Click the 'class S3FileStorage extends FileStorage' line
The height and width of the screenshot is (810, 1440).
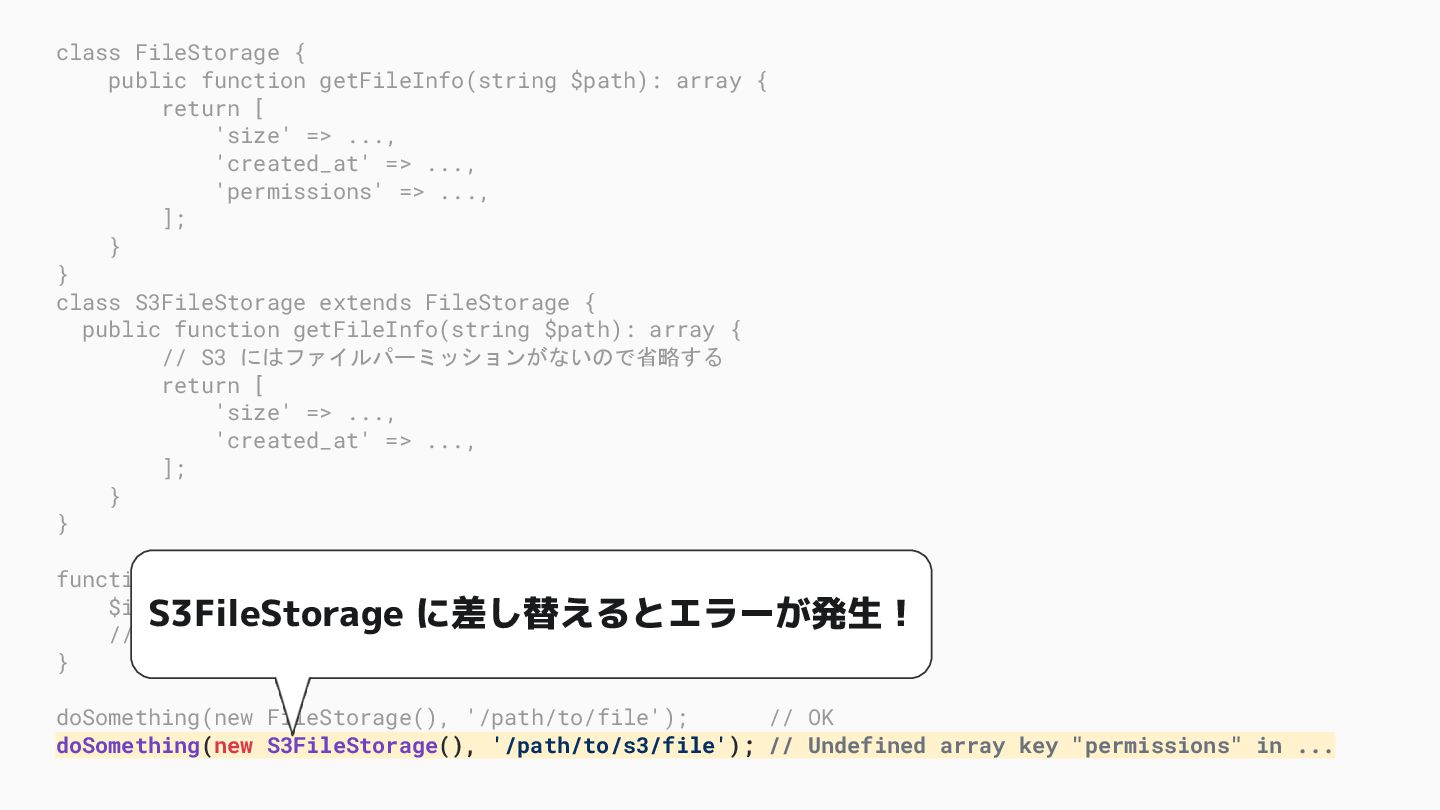[x=326, y=303]
